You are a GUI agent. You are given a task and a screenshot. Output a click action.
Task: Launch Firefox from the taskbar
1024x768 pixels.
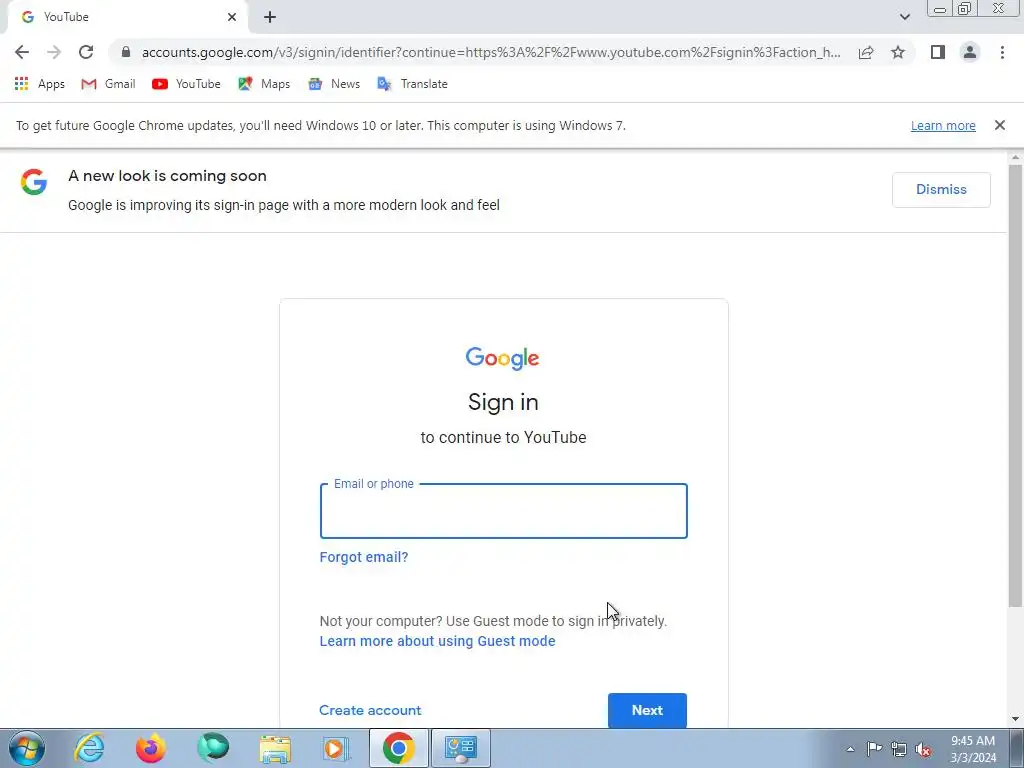(151, 748)
